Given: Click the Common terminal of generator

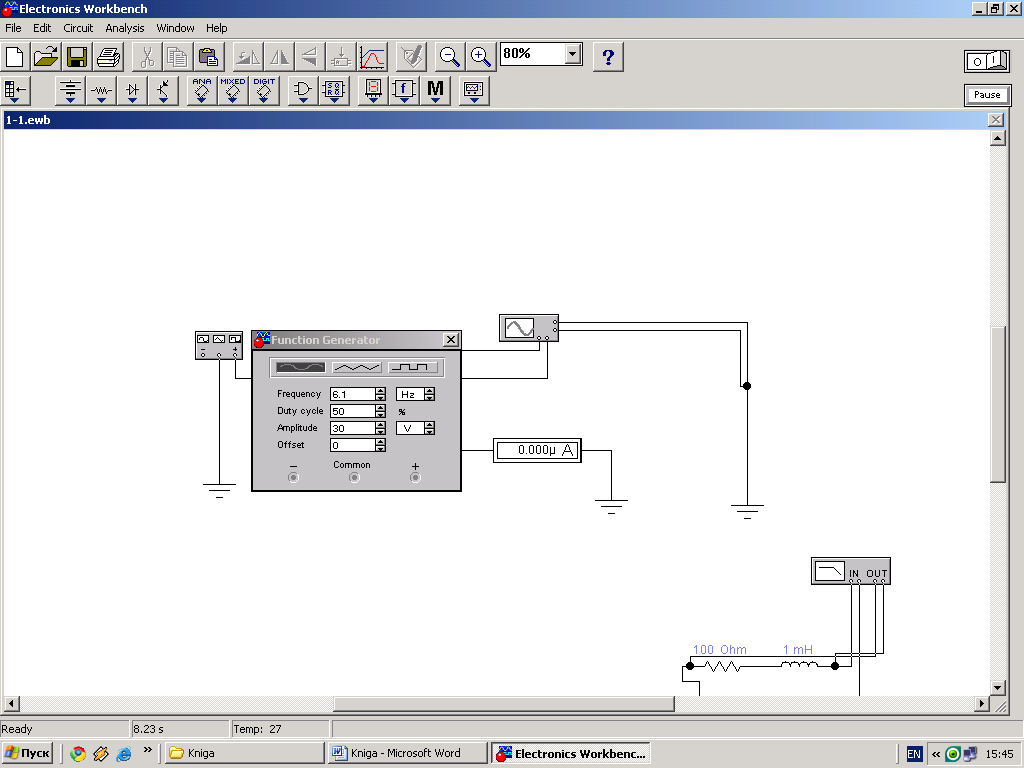Looking at the screenshot, I should point(354,477).
